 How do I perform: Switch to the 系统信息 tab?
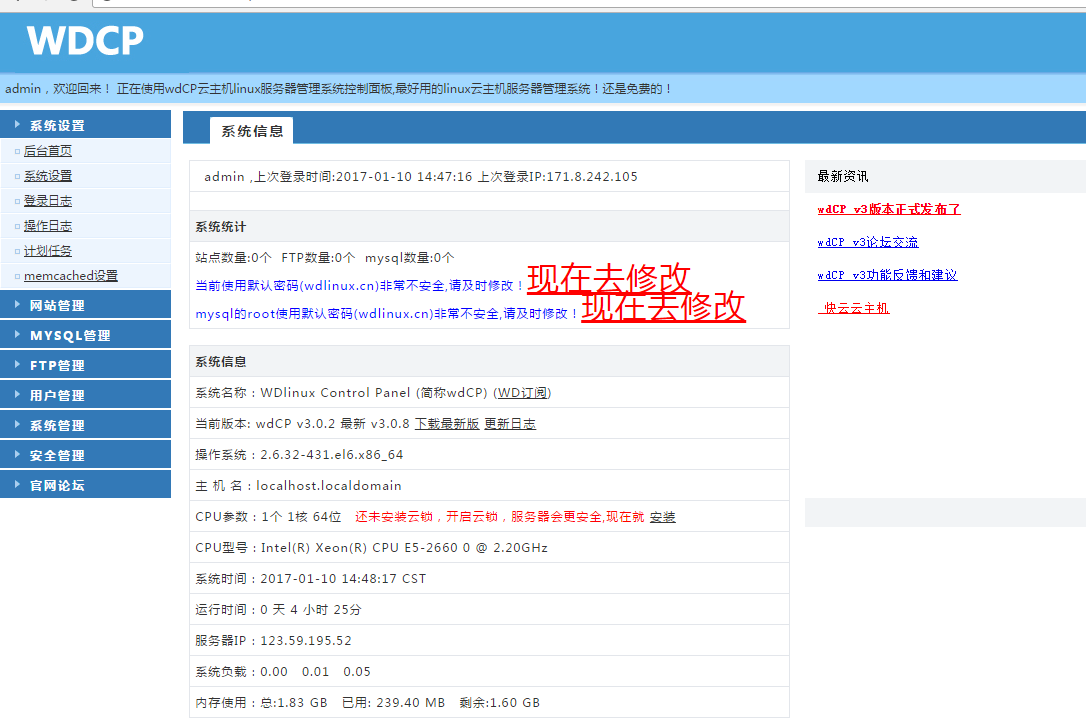pos(250,128)
